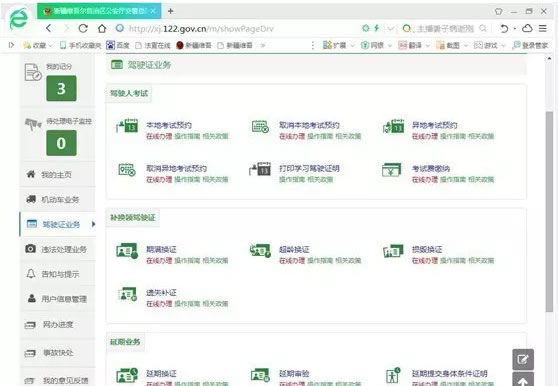
Task: Go to the browser home page icon
Action: (102, 28)
